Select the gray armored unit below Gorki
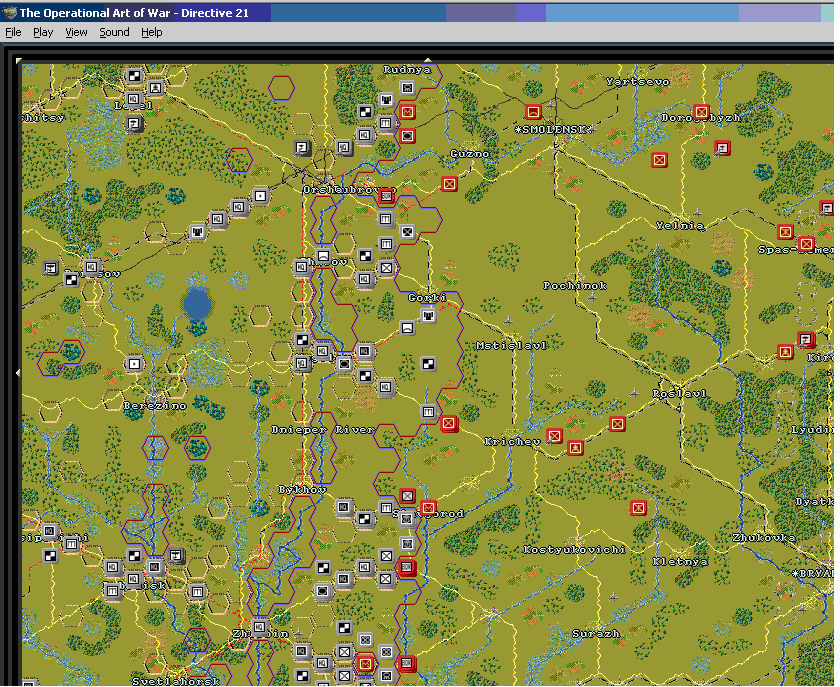The image size is (840, 687). click(428, 316)
